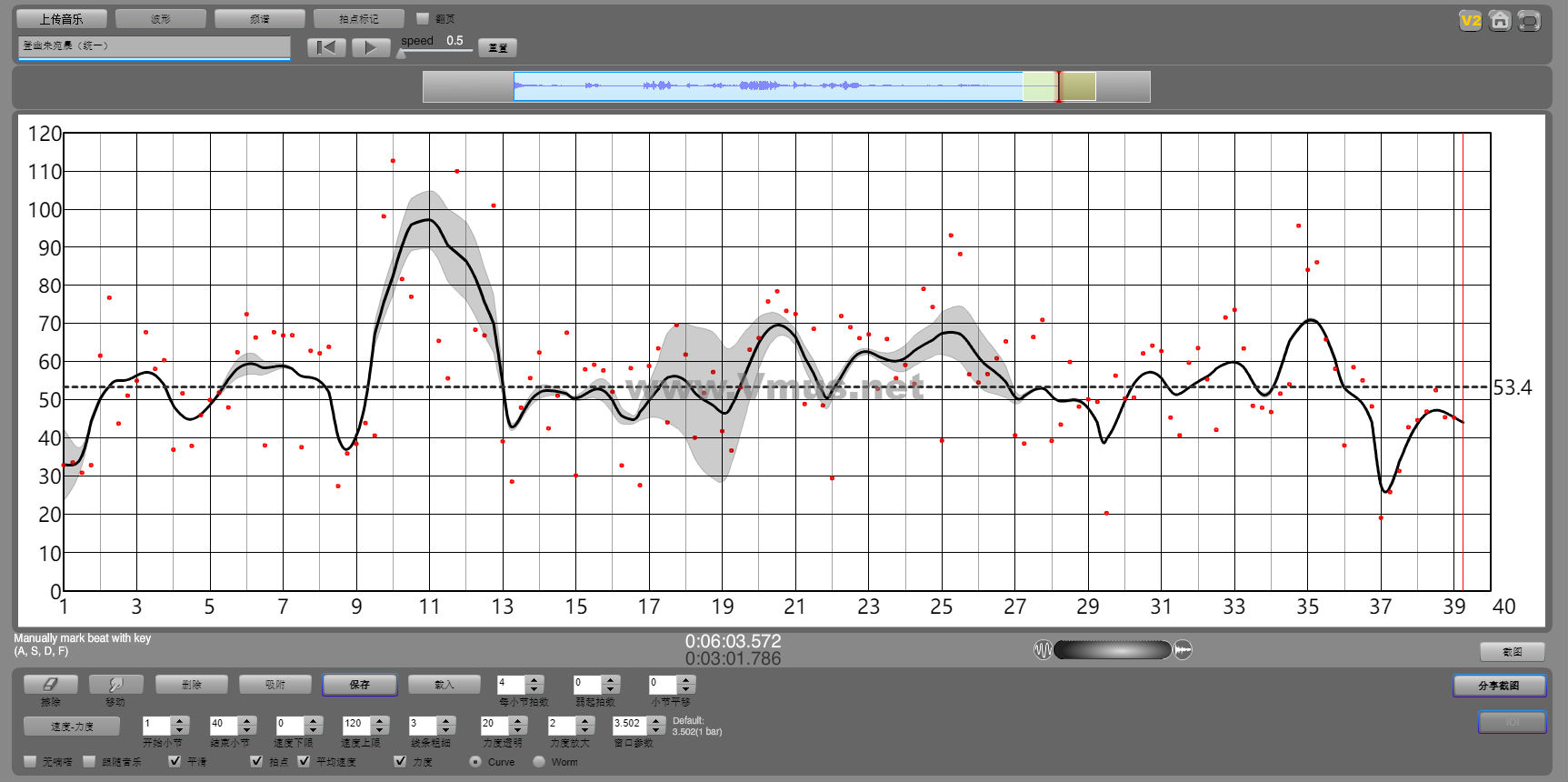Increase 小节平移 bar shift value

pos(687,679)
